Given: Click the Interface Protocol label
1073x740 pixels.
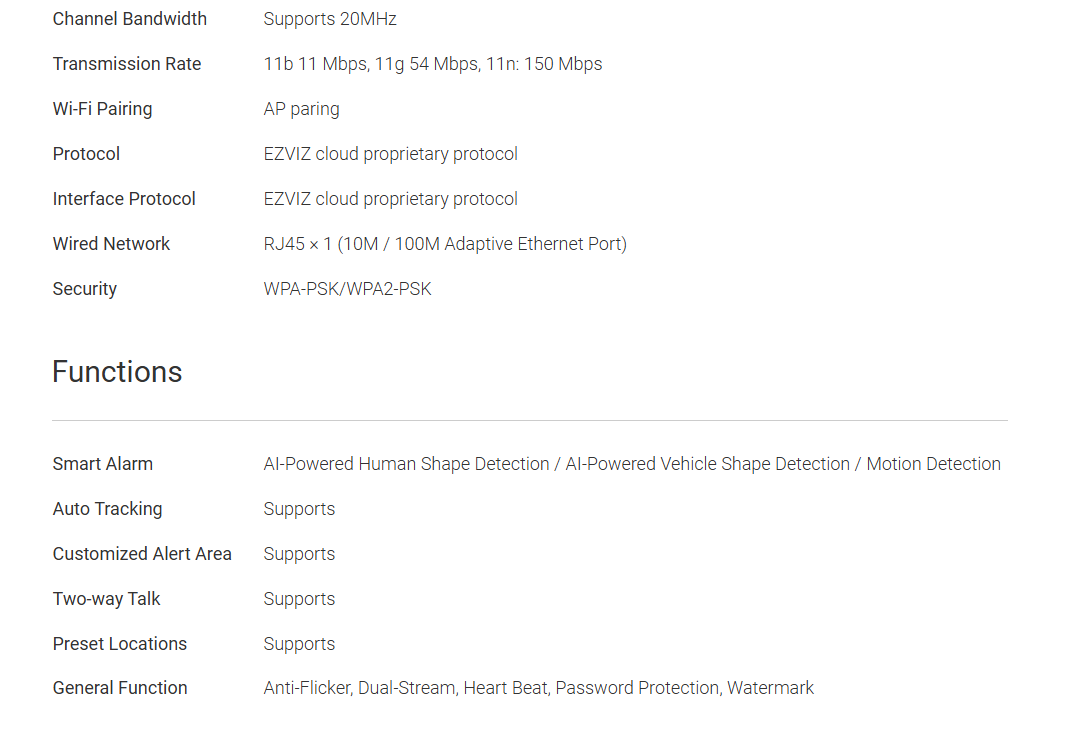Looking at the screenshot, I should tap(124, 199).
